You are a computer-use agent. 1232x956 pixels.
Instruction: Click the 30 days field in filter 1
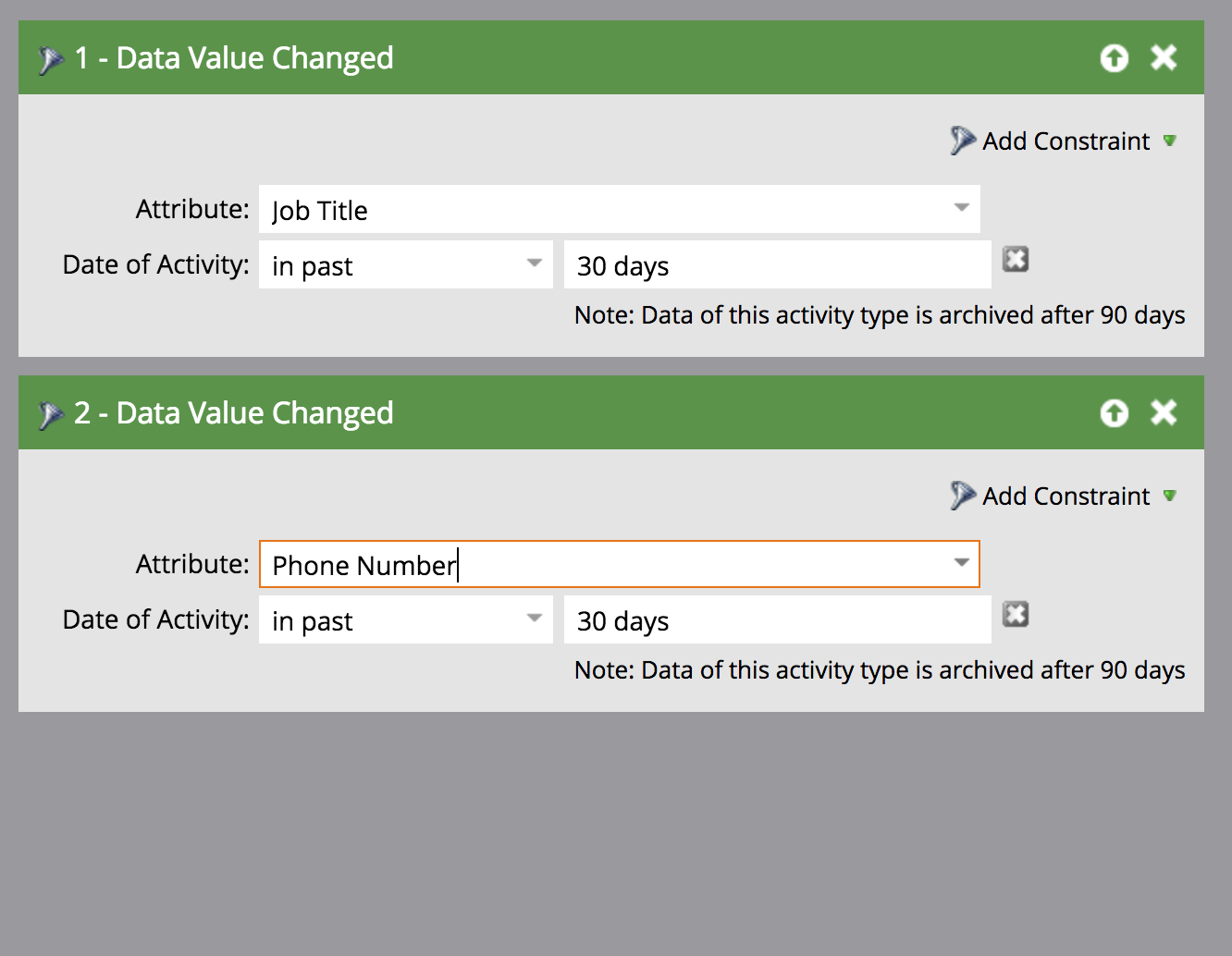click(x=777, y=264)
